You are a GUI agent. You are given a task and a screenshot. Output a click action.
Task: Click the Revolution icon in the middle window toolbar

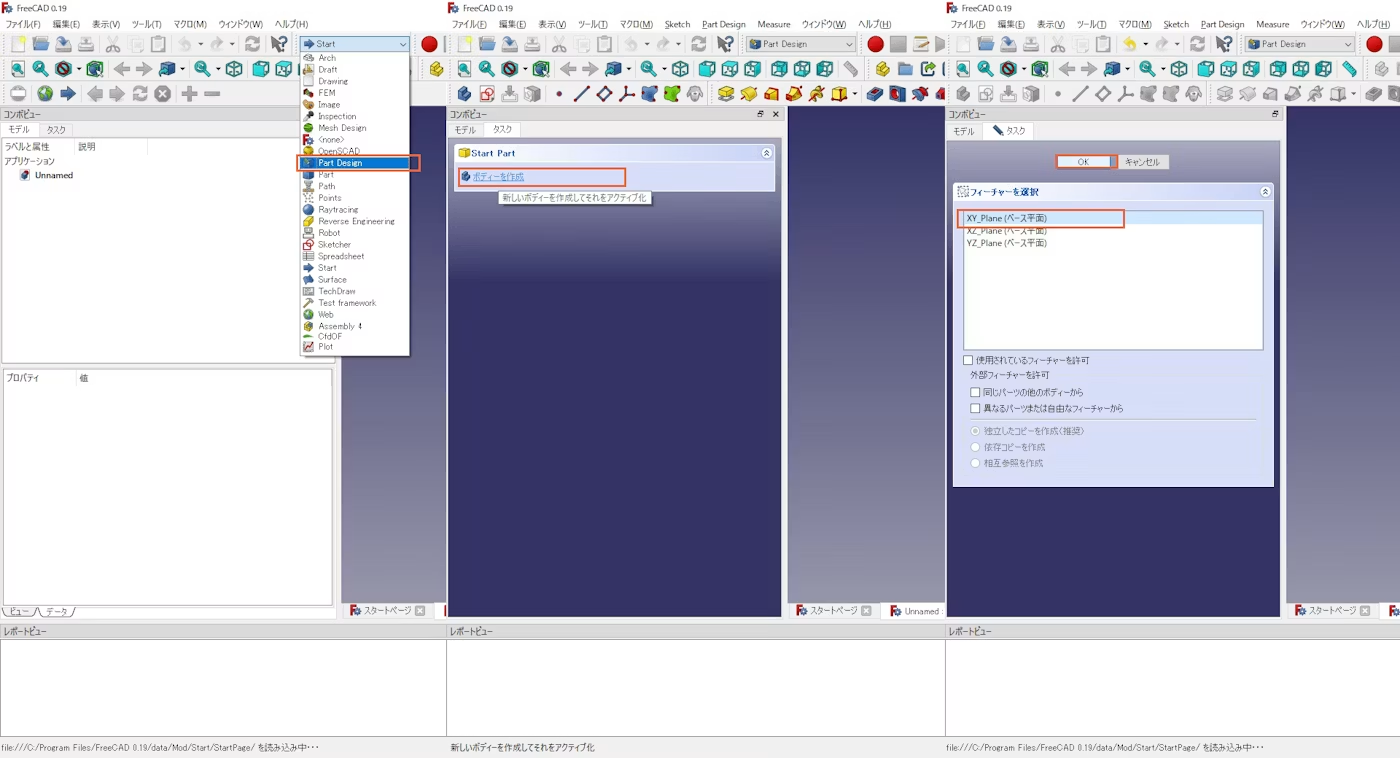(x=749, y=94)
